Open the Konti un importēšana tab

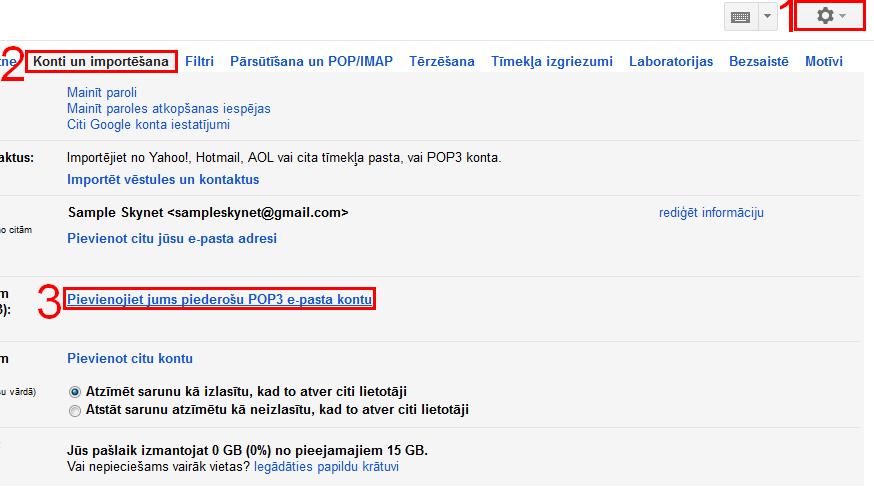(101, 61)
